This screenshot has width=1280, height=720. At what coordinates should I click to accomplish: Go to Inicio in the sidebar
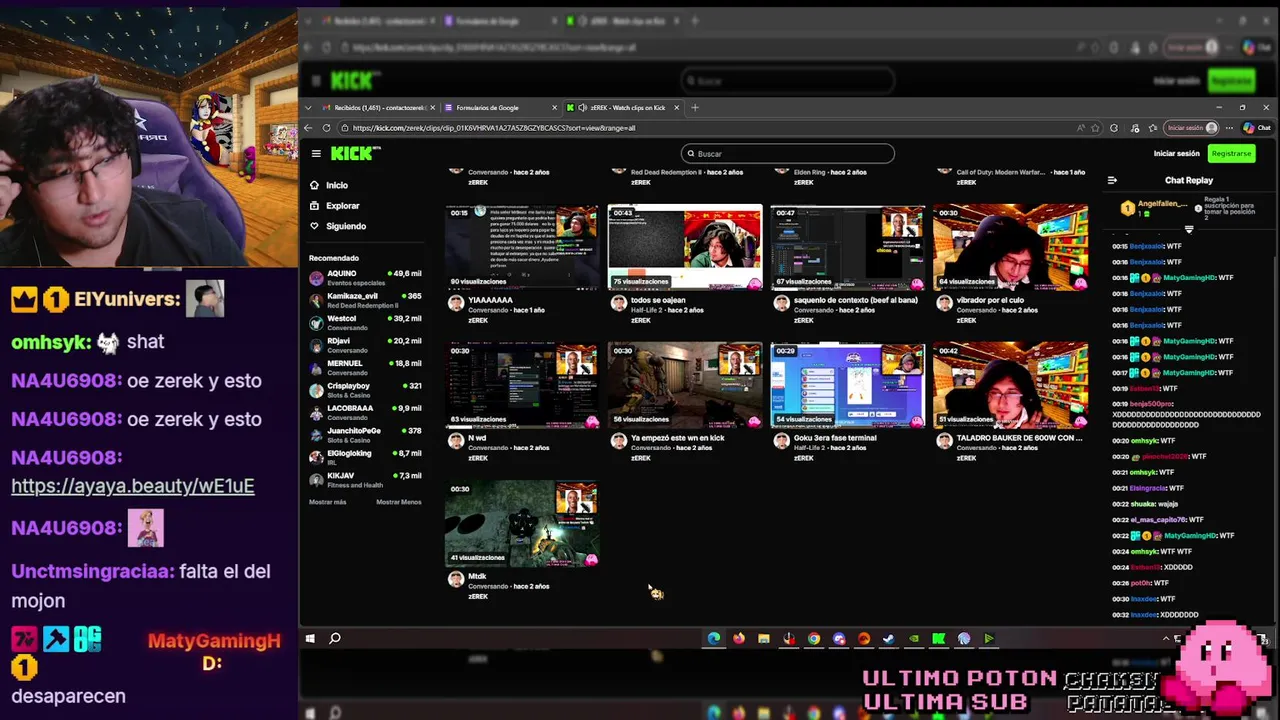[x=337, y=185]
